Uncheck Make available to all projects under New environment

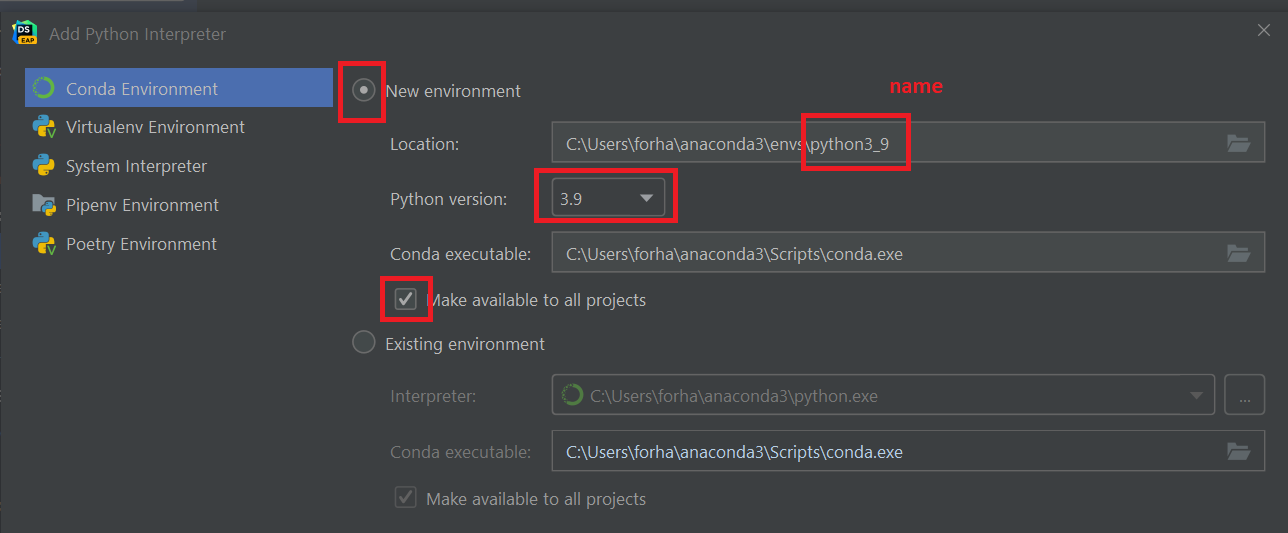405,299
